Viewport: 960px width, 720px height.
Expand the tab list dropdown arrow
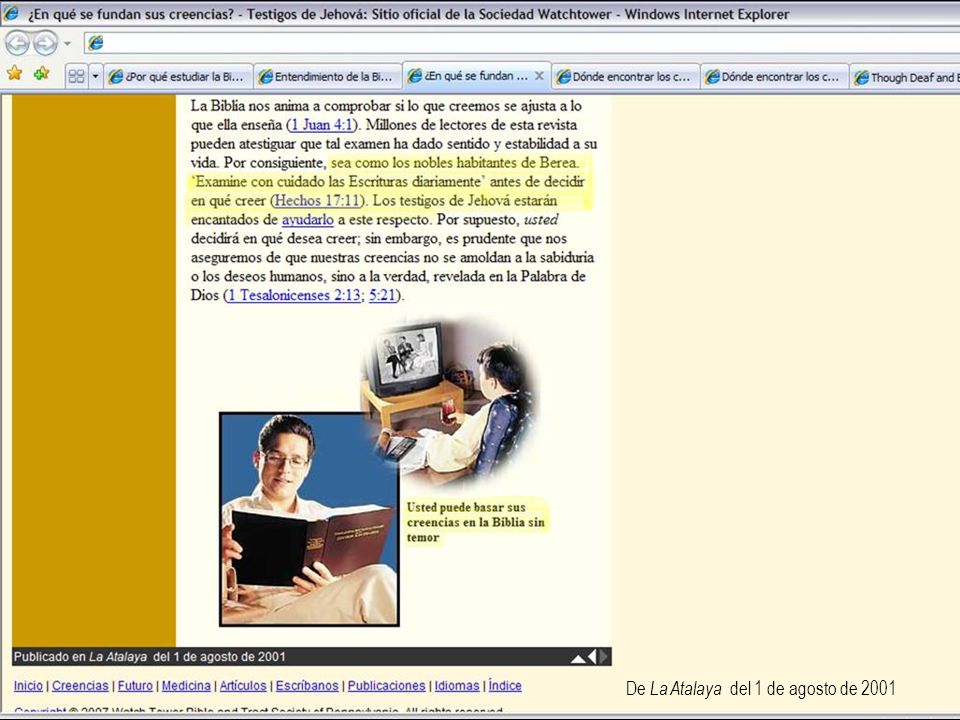[x=95, y=77]
